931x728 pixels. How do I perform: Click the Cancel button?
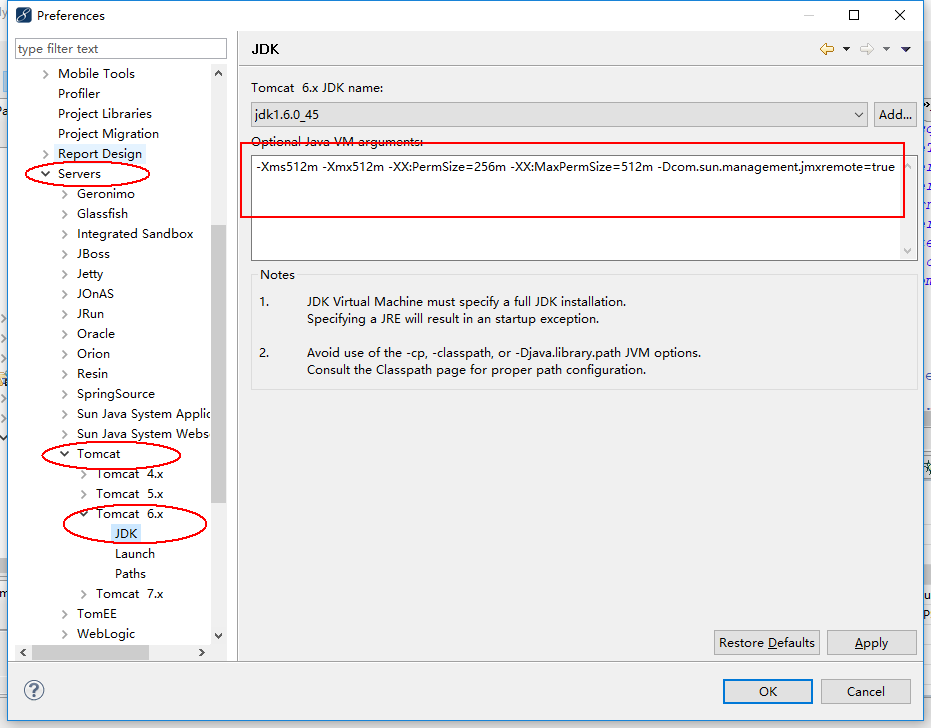865,691
